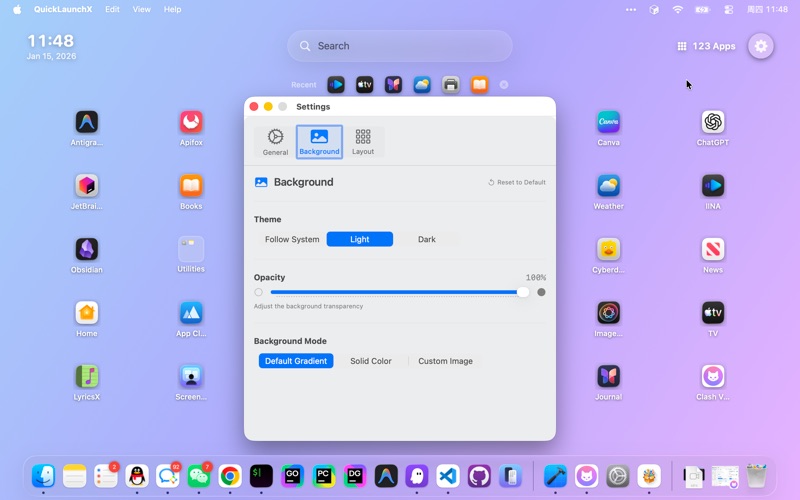The width and height of the screenshot is (800, 500).
Task: Click the Search field
Action: tap(400, 46)
